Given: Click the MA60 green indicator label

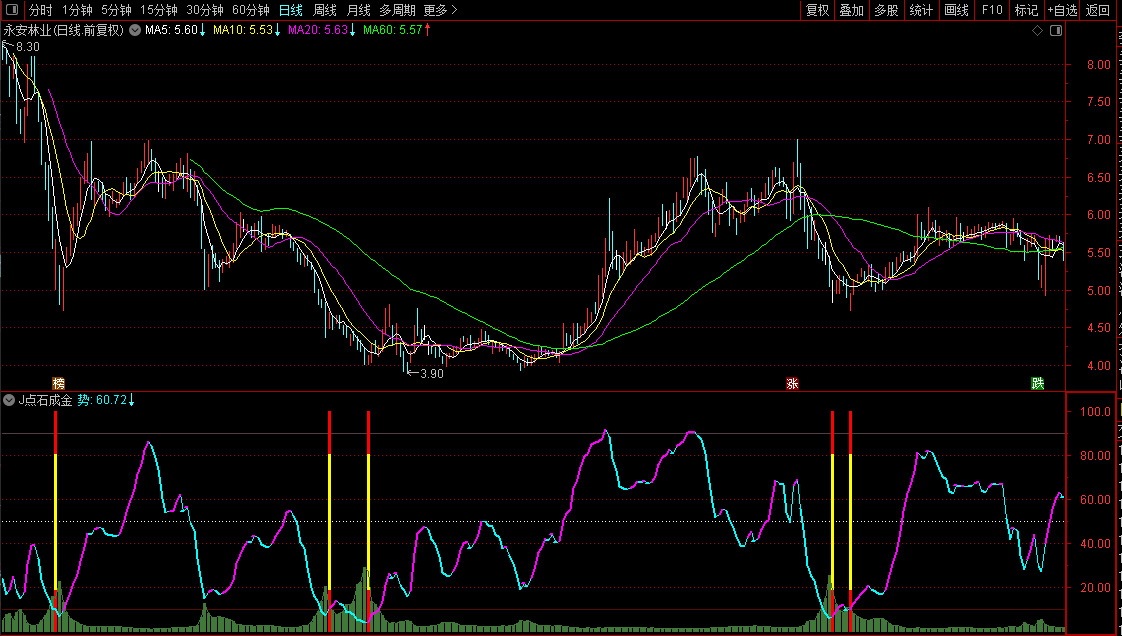Looking at the screenshot, I should [396, 31].
